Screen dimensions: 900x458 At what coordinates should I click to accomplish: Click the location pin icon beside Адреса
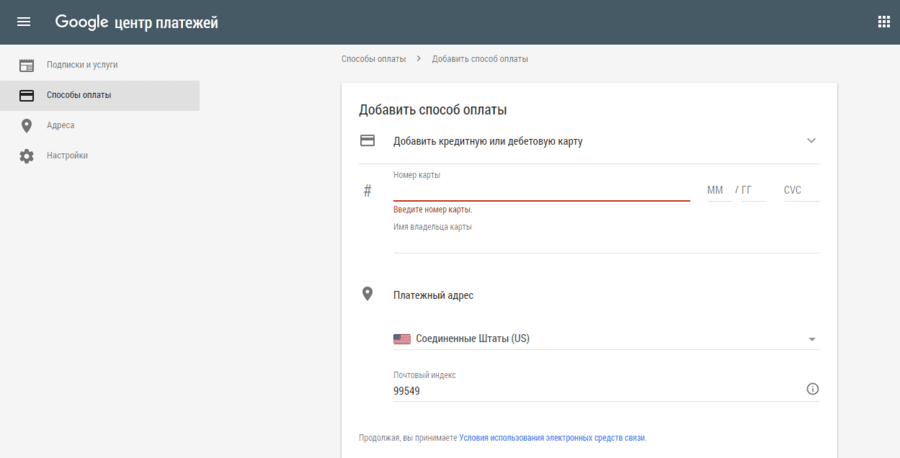coord(27,126)
